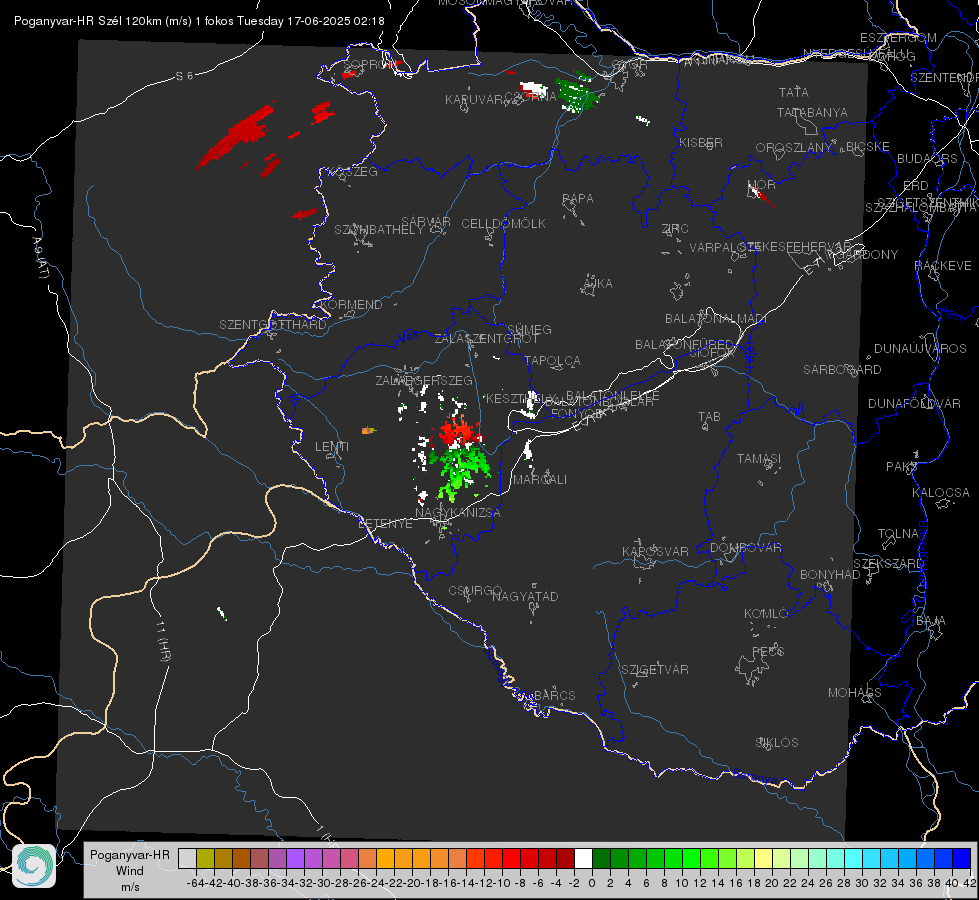979x900 pixels.
Task: Click the KORMEND city label
Action: pyautogui.click(x=351, y=305)
